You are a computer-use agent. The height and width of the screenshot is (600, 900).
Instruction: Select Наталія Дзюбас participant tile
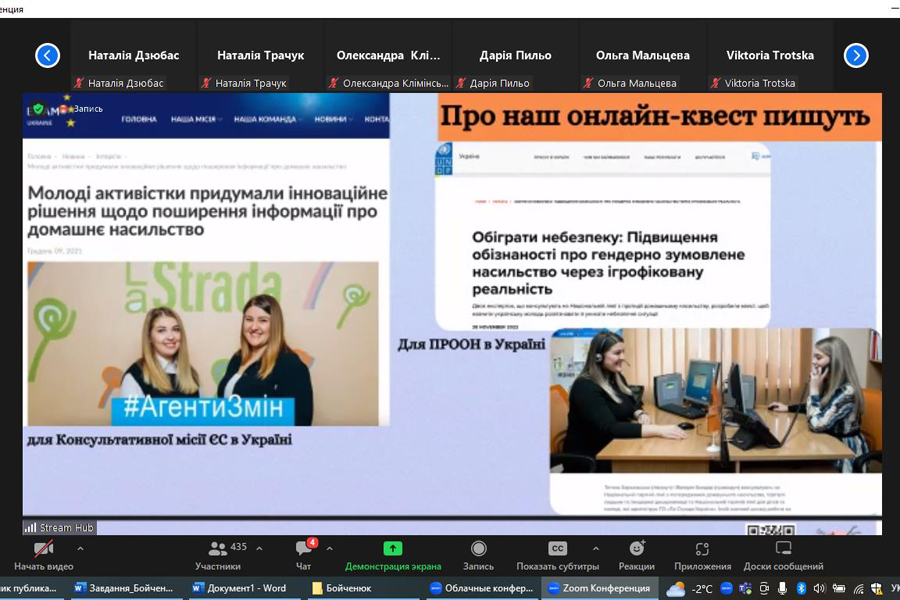coord(134,56)
